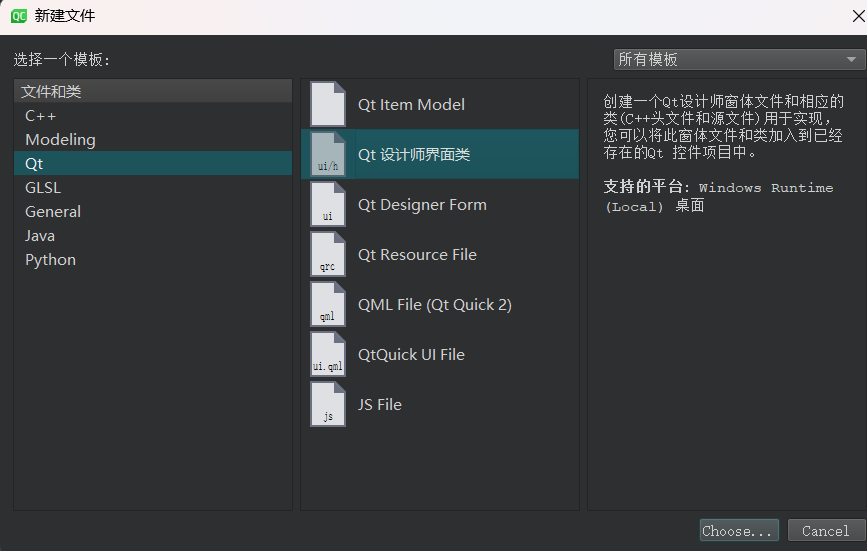
Task: Select the Java category
Action: [153, 236]
